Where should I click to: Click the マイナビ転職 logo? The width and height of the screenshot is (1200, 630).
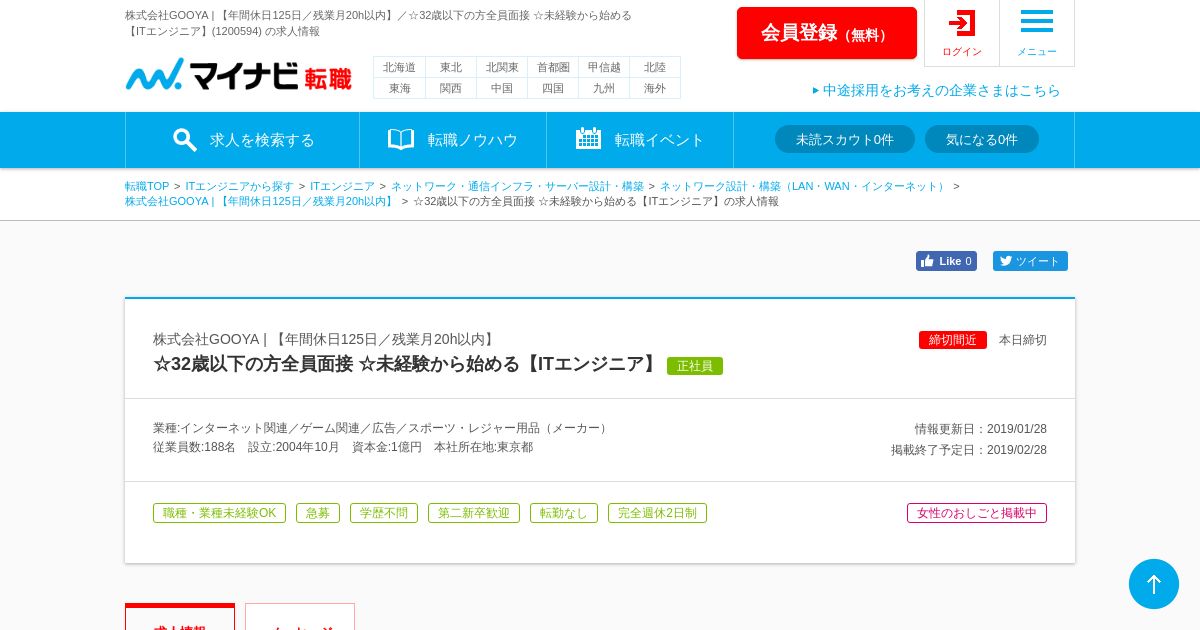coord(238,75)
